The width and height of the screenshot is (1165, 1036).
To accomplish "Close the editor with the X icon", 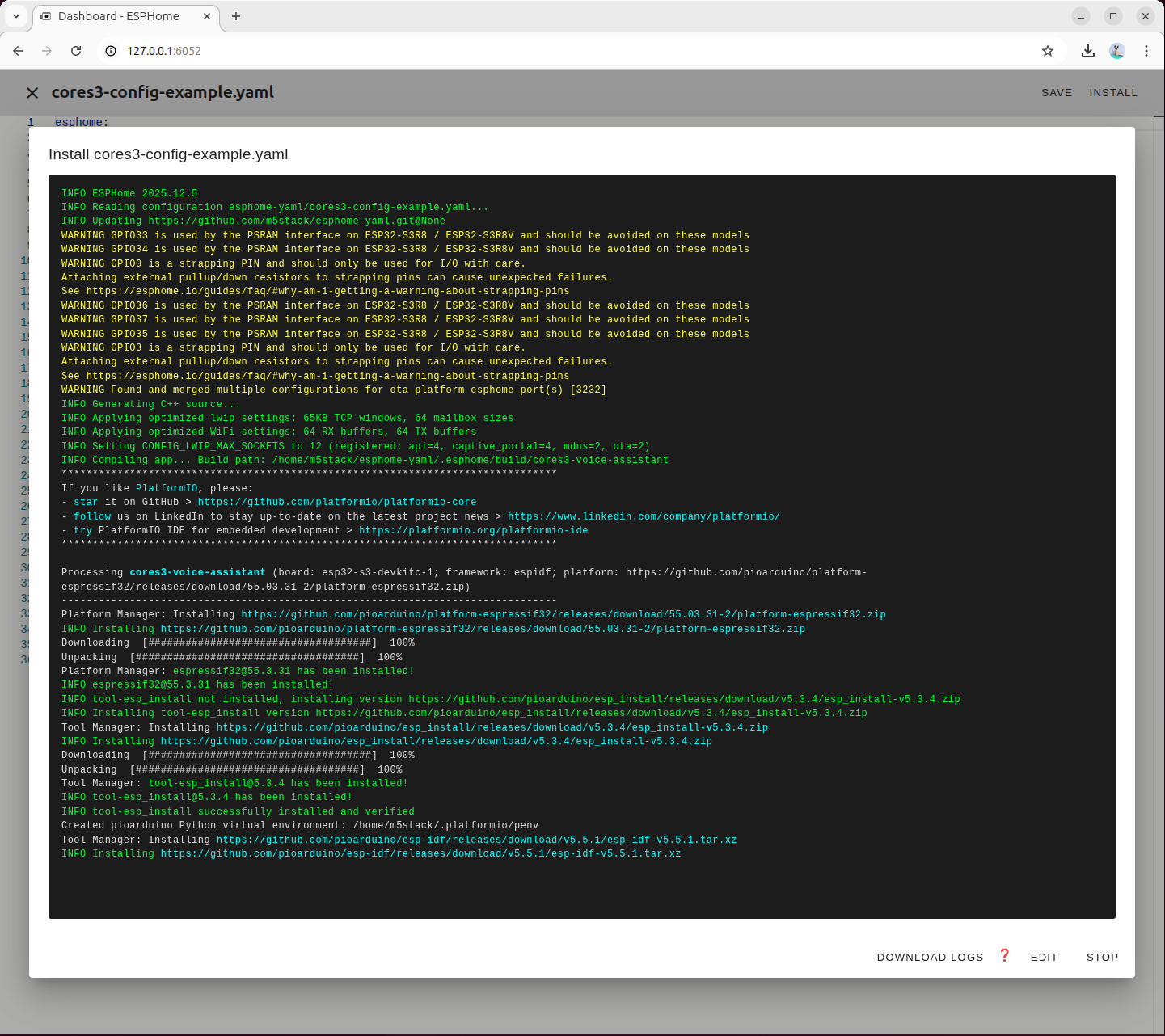I will tap(32, 93).
